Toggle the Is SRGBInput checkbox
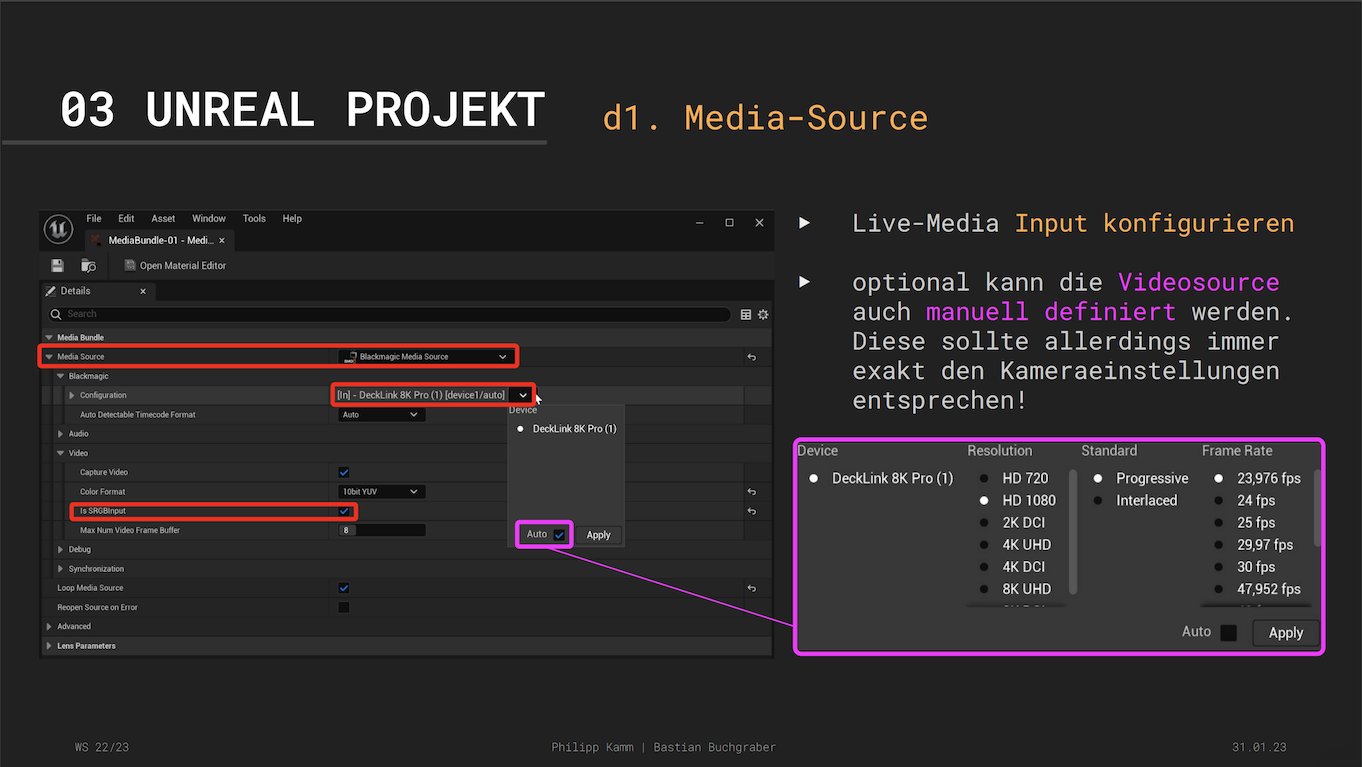The height and width of the screenshot is (767, 1362). click(344, 511)
